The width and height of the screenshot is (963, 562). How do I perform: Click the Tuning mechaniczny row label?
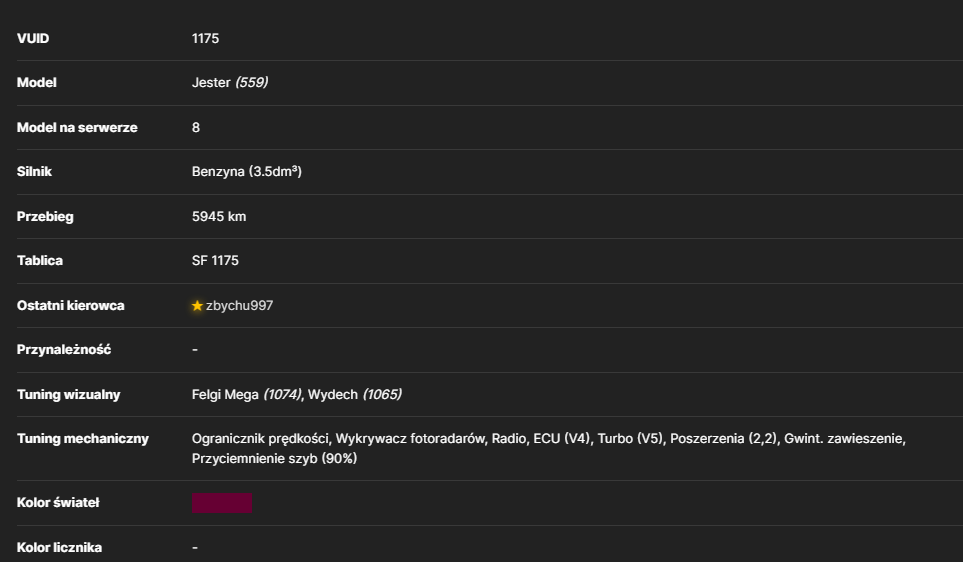[x=83, y=439]
